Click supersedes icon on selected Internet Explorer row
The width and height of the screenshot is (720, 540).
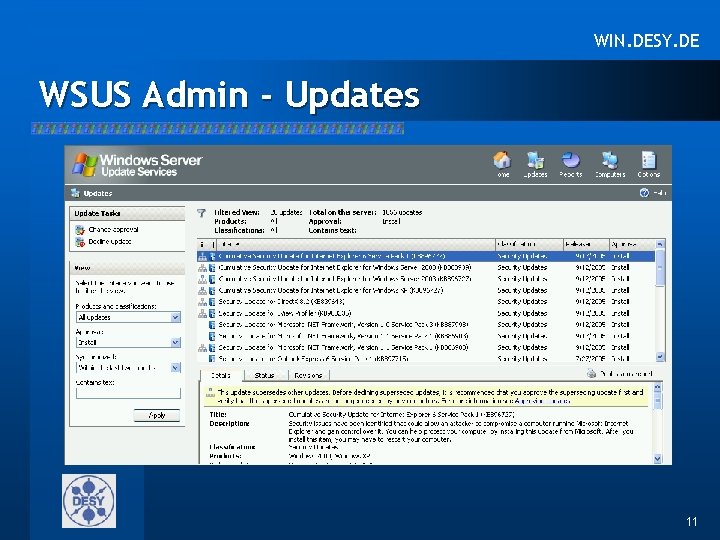pos(202,256)
